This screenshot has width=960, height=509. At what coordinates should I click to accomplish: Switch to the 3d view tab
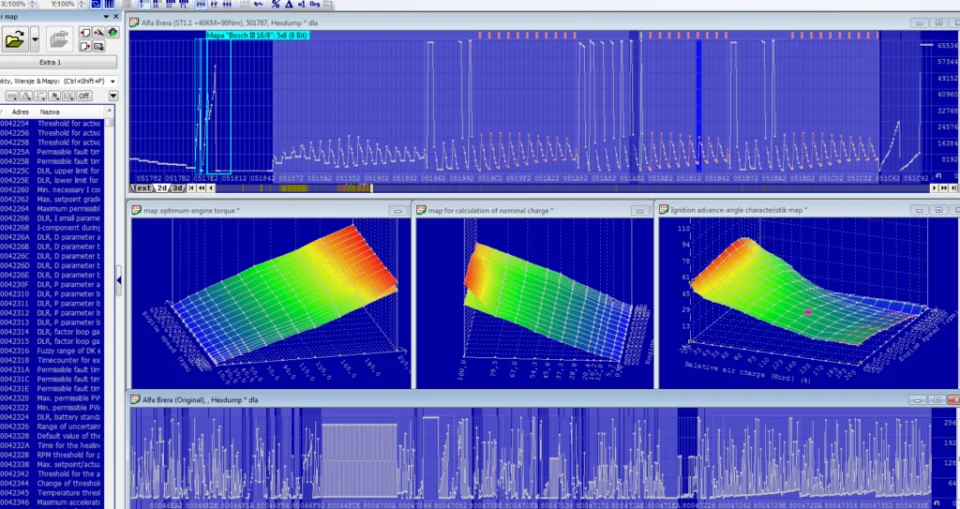(x=178, y=188)
